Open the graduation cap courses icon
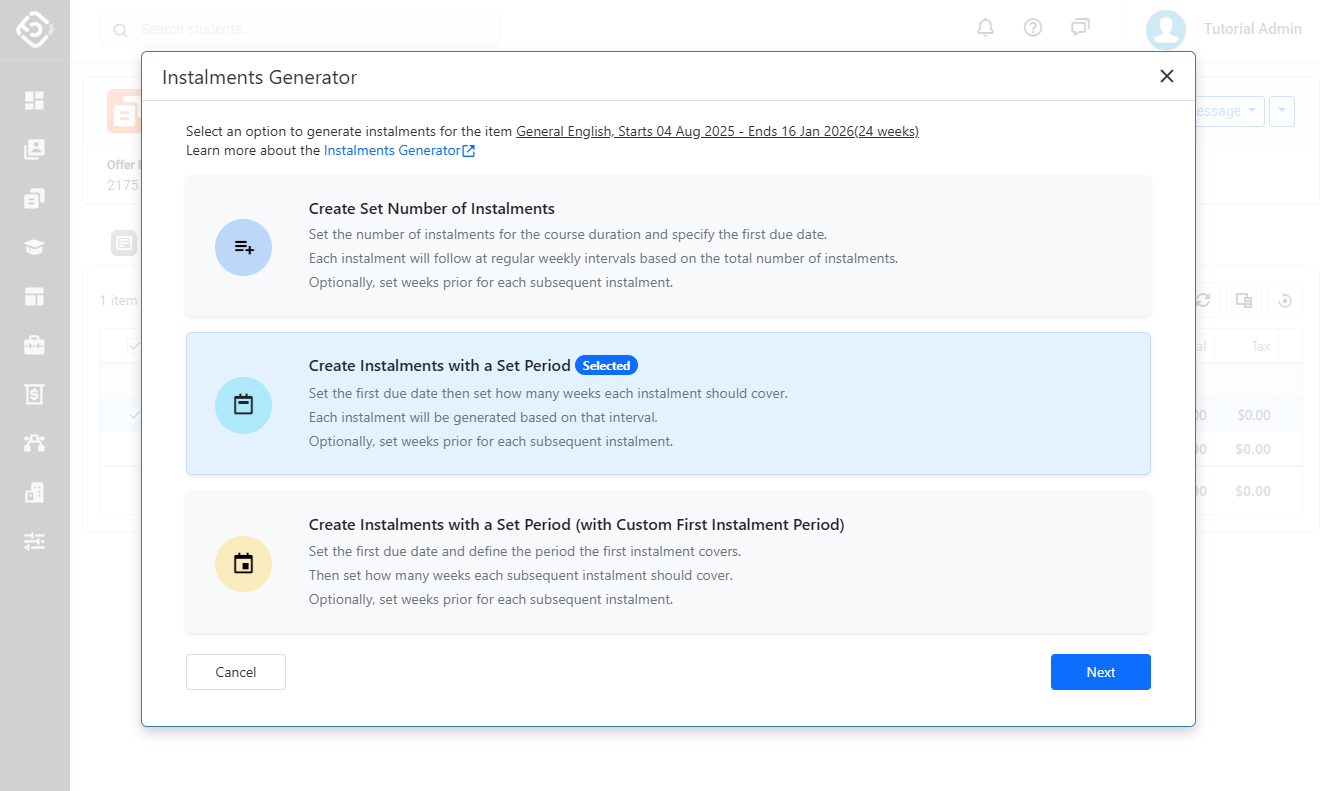The image size is (1320, 791). pos(35,247)
